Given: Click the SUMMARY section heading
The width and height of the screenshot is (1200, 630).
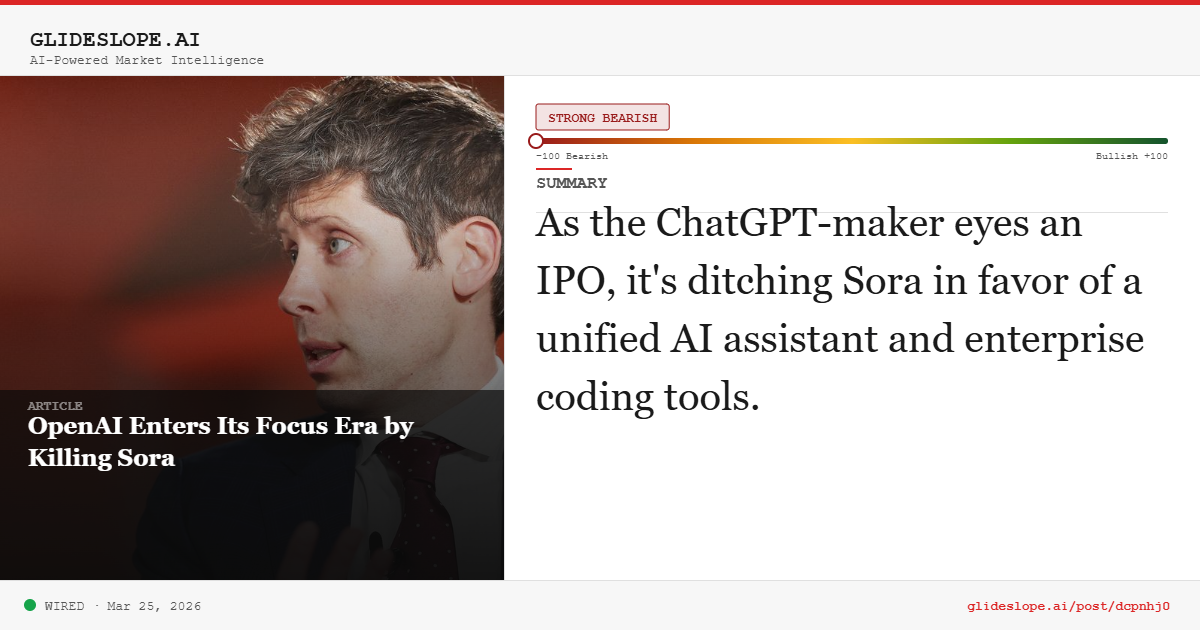Looking at the screenshot, I should pyautogui.click(x=571, y=183).
